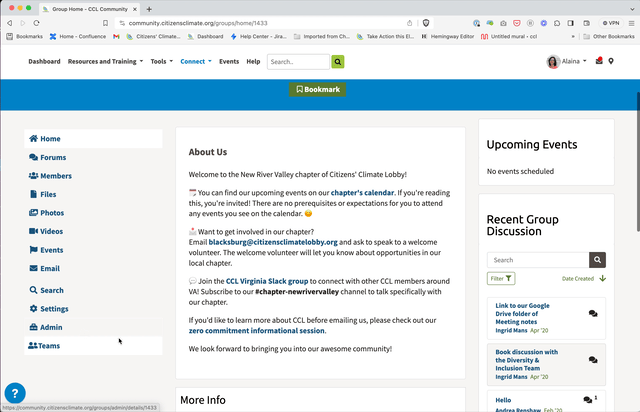The height and width of the screenshot is (412, 640).
Task: Expand the Tools dropdown menu
Action: (x=162, y=61)
